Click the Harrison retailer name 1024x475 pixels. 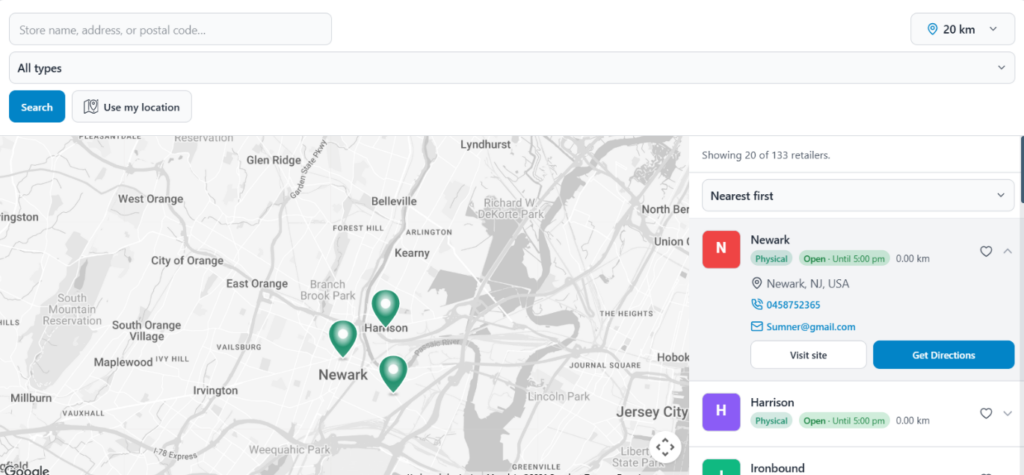(x=772, y=402)
